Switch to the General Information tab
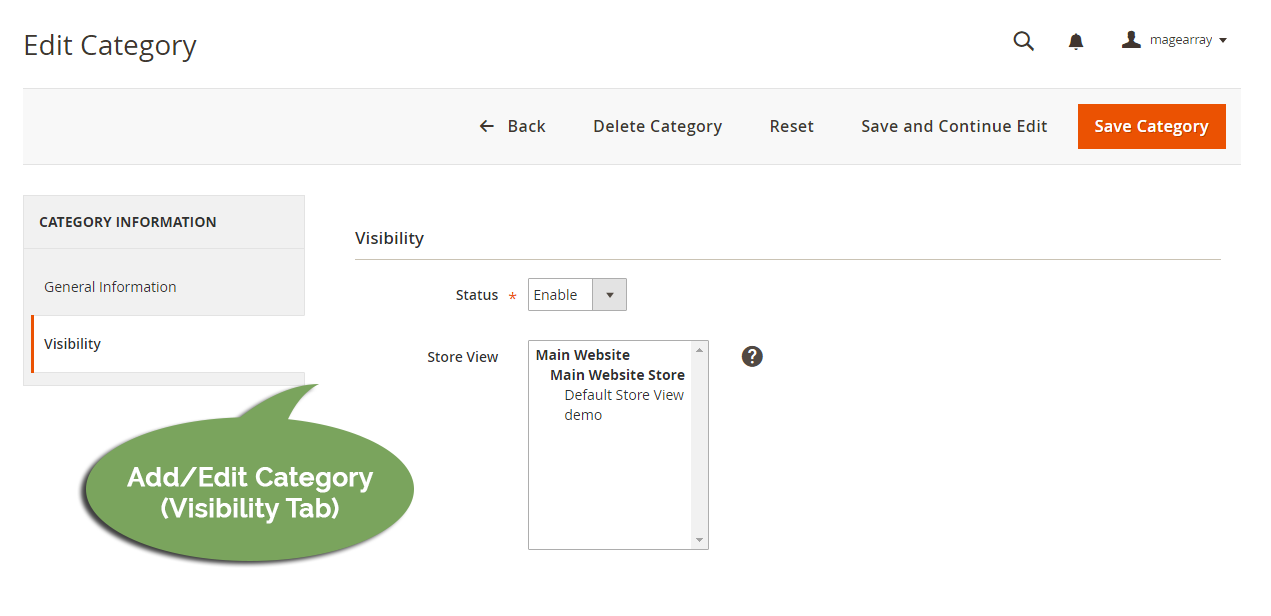Screen dimensions: 1271x616 click(109, 286)
